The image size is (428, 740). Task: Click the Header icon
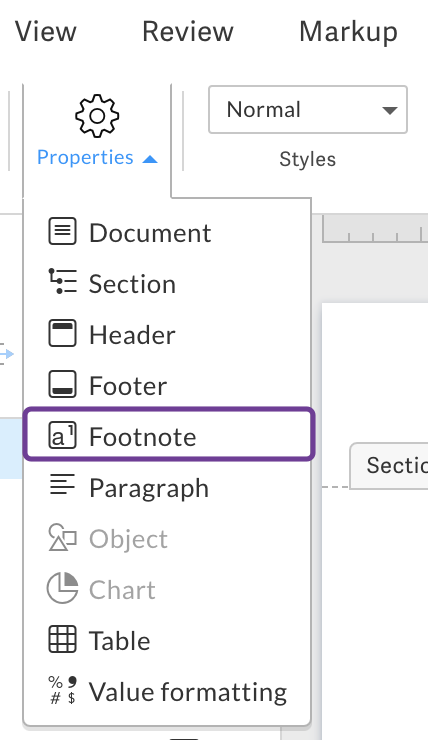pos(62,333)
